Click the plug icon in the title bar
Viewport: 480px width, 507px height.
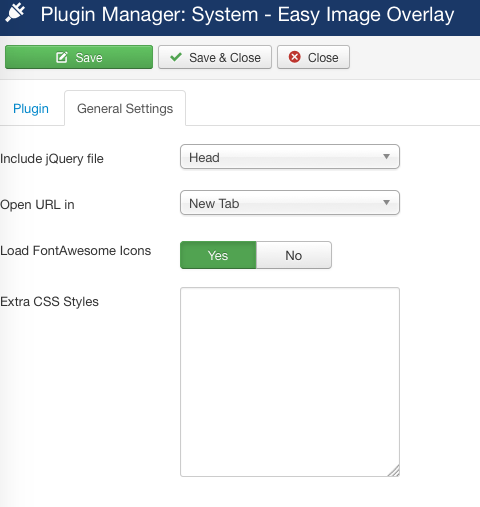pos(15,12)
